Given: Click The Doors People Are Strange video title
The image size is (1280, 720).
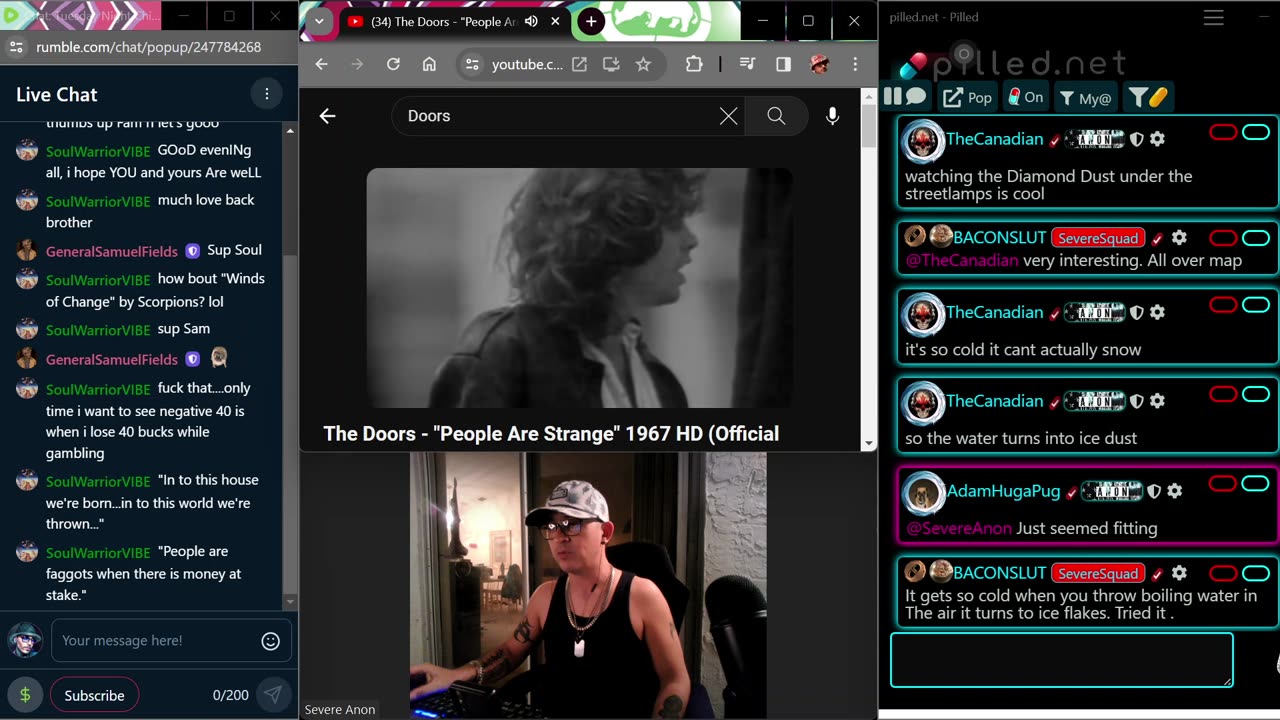Looking at the screenshot, I should click(x=551, y=433).
